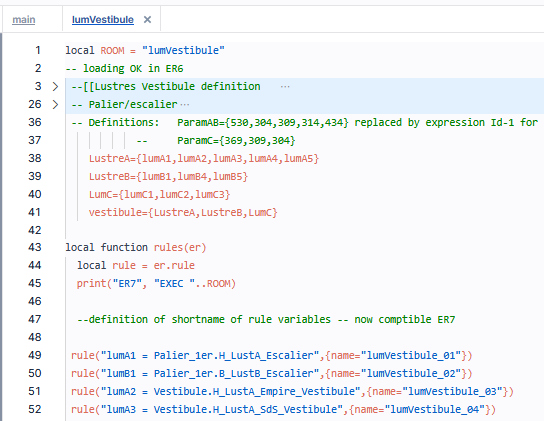Click the Vestibule.H_LustA_Empire_Vestibule rule text
Screen dimensions: 544x421
pyautogui.click(x=257, y=391)
